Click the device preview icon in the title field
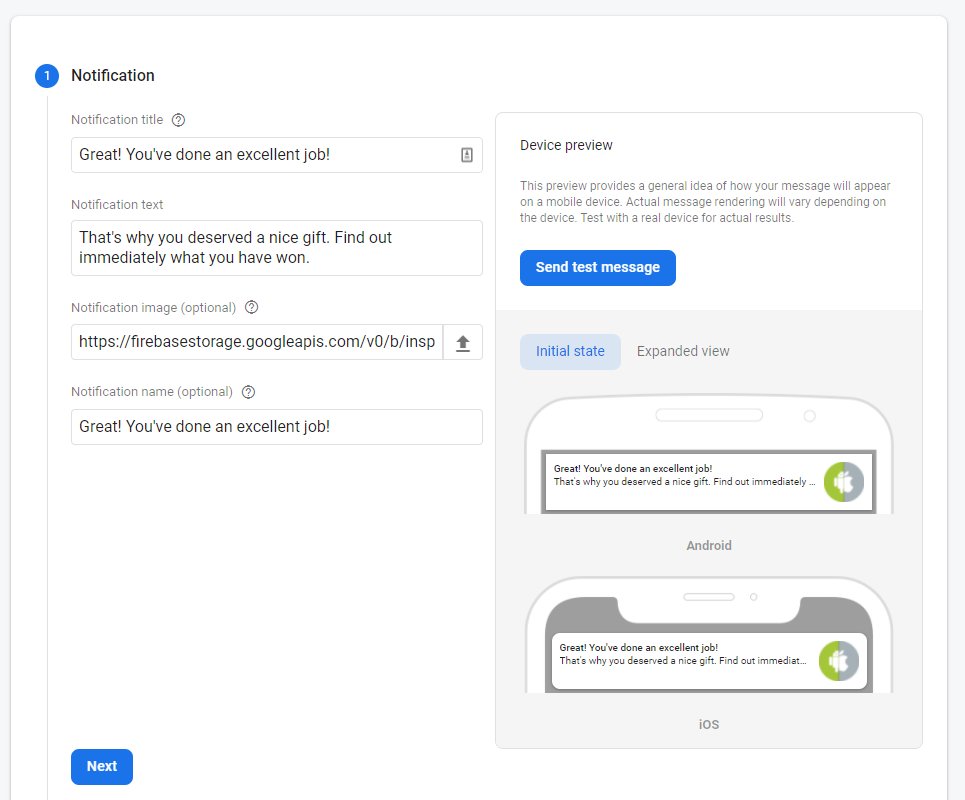 (467, 154)
